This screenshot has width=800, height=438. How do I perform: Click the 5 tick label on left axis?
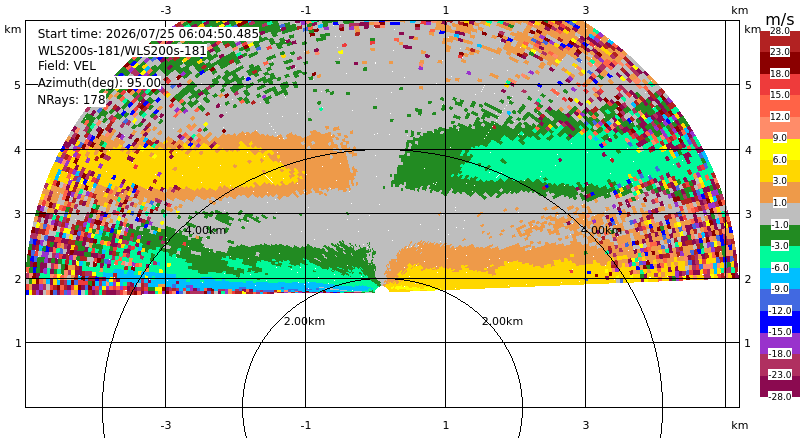[x=18, y=85]
